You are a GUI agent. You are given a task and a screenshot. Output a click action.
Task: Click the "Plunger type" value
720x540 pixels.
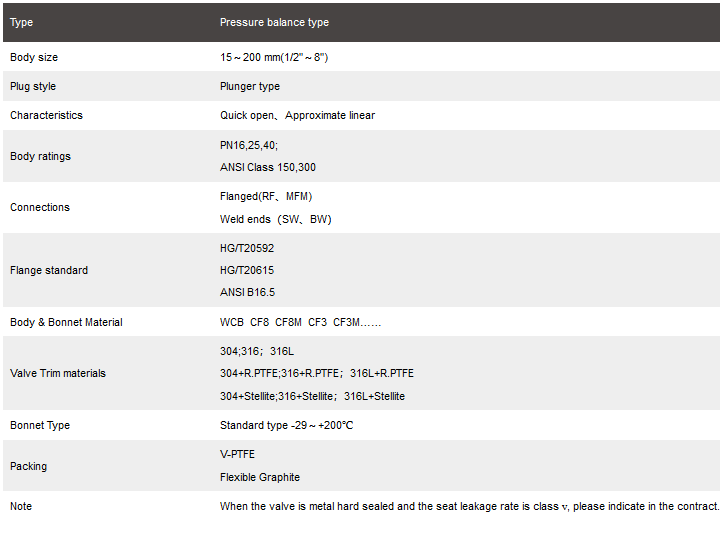coord(250,86)
